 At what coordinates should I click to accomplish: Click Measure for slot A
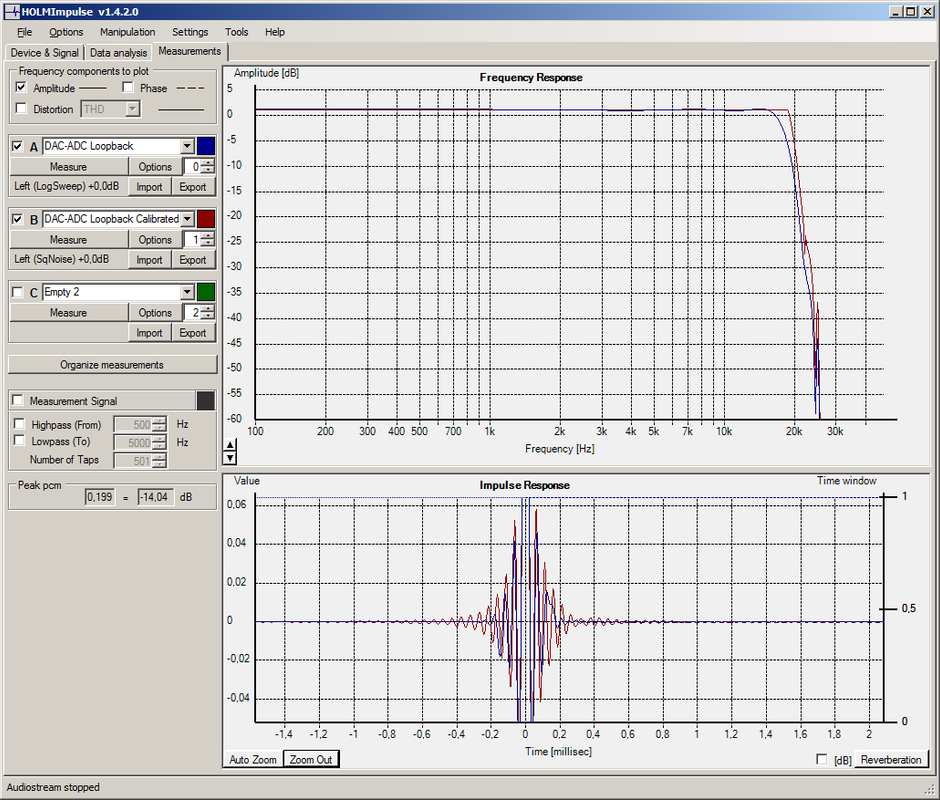(x=68, y=167)
